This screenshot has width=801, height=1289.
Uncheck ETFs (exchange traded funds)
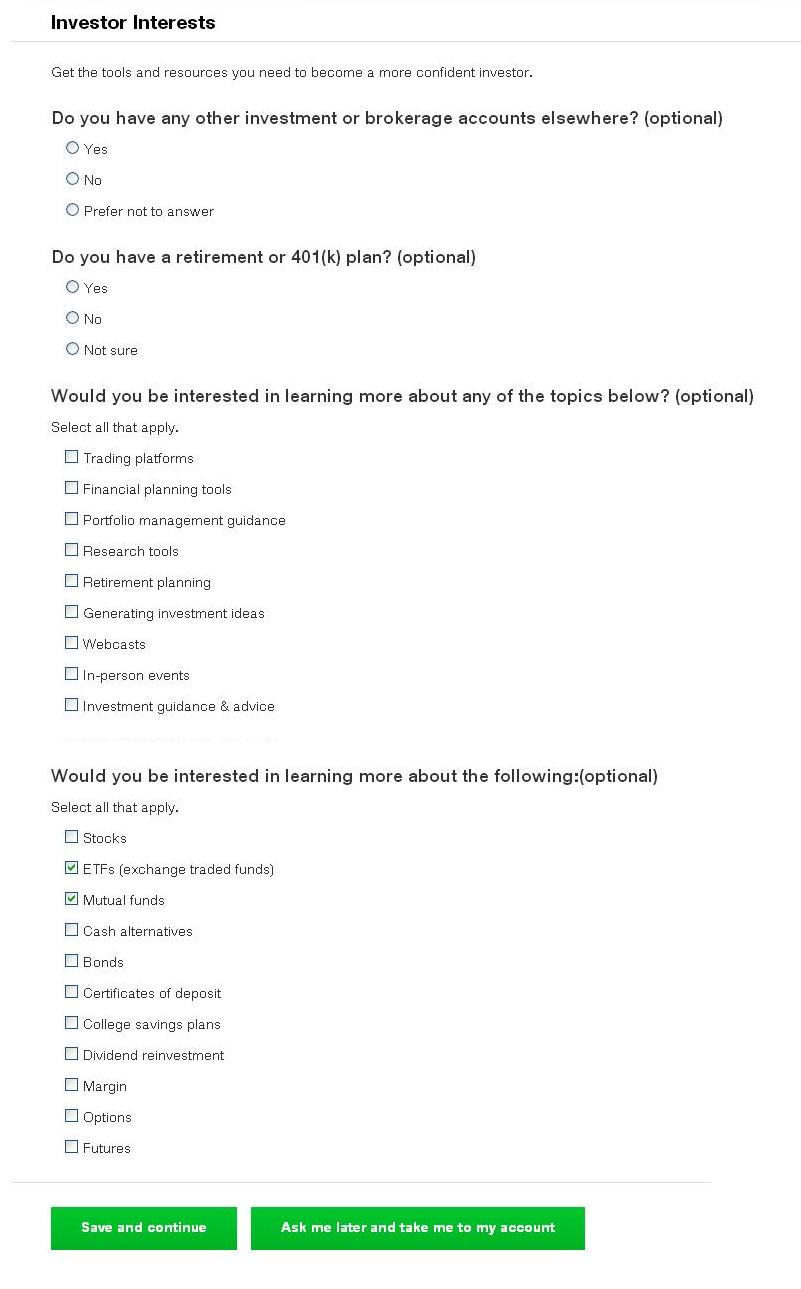tap(71, 868)
